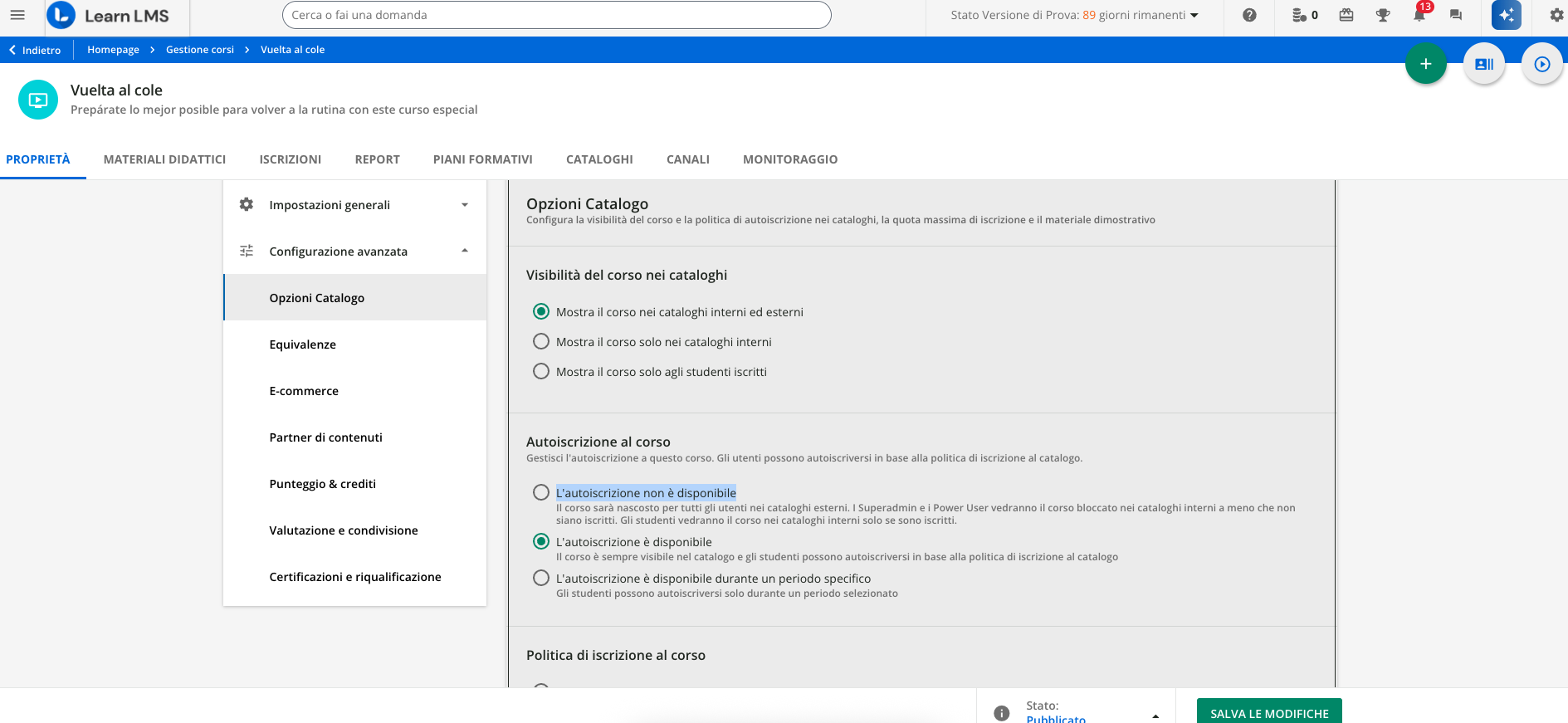The width and height of the screenshot is (1568, 723).
Task: Open the chat messages icon
Action: pyautogui.click(x=1455, y=15)
